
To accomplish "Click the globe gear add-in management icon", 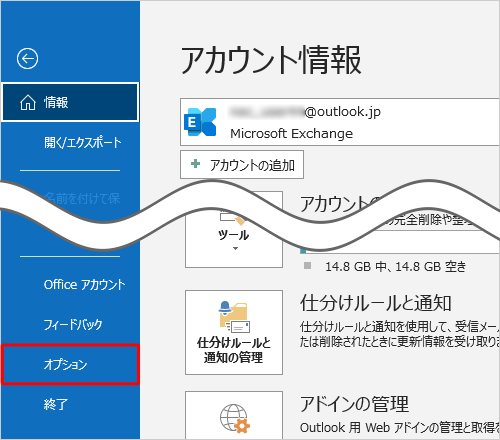I will (234, 419).
